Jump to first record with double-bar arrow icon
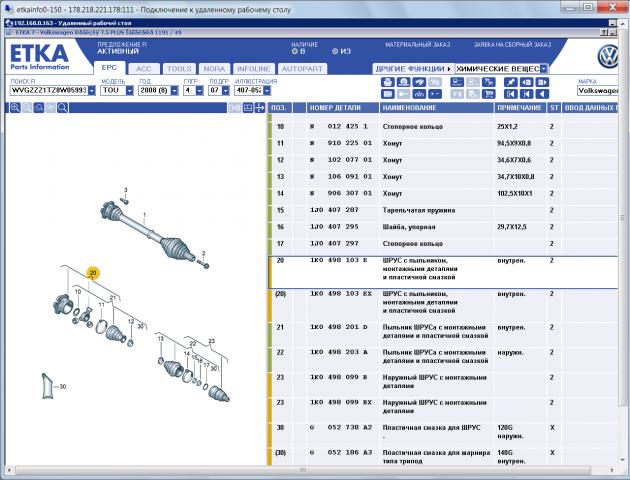This screenshot has width=630, height=480. 511,94
